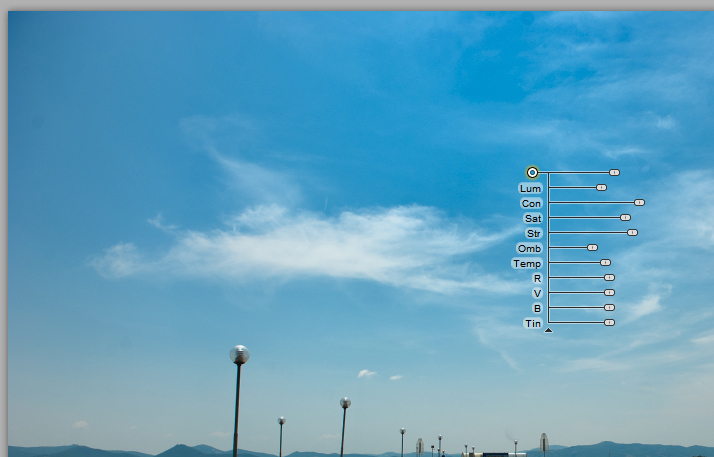Click the Lum label
Screen dimensions: 714x457
(530, 188)
